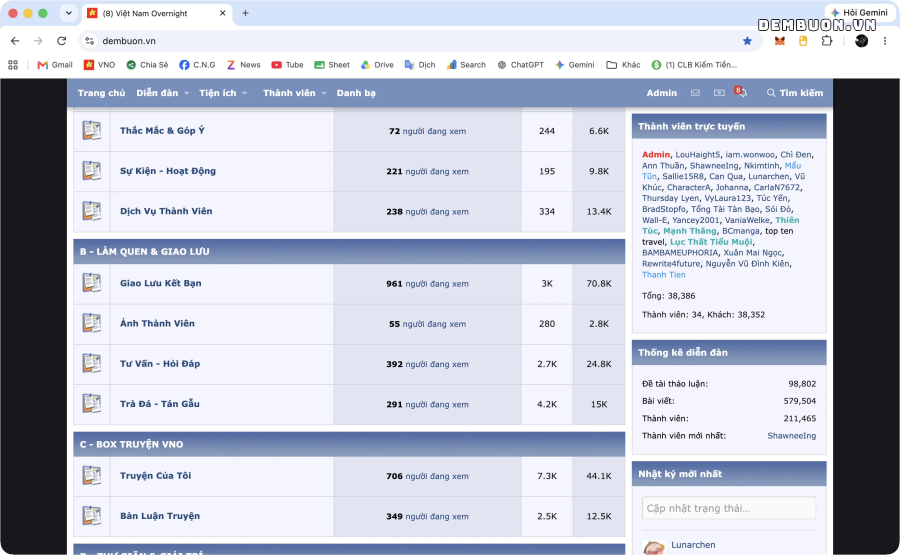Click the Tìm kiếm search button
Image resolution: width=900 pixels, height=555 pixels.
(x=795, y=93)
